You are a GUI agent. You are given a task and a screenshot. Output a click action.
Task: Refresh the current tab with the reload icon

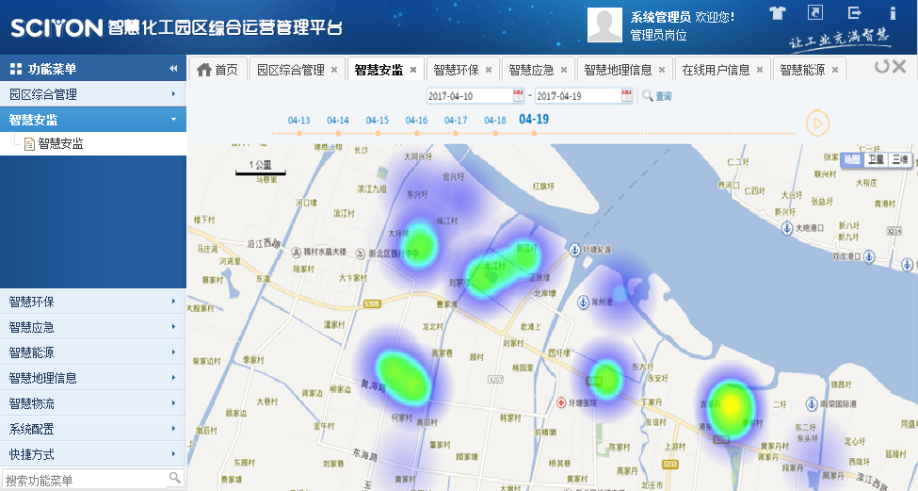pyautogui.click(x=881, y=67)
